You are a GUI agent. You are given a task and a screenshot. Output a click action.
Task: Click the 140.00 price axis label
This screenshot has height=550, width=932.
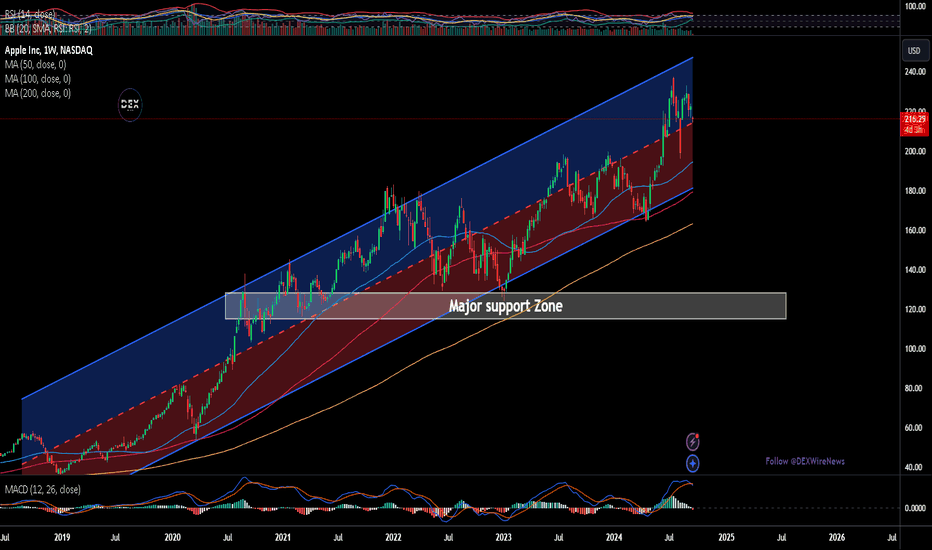coord(914,270)
